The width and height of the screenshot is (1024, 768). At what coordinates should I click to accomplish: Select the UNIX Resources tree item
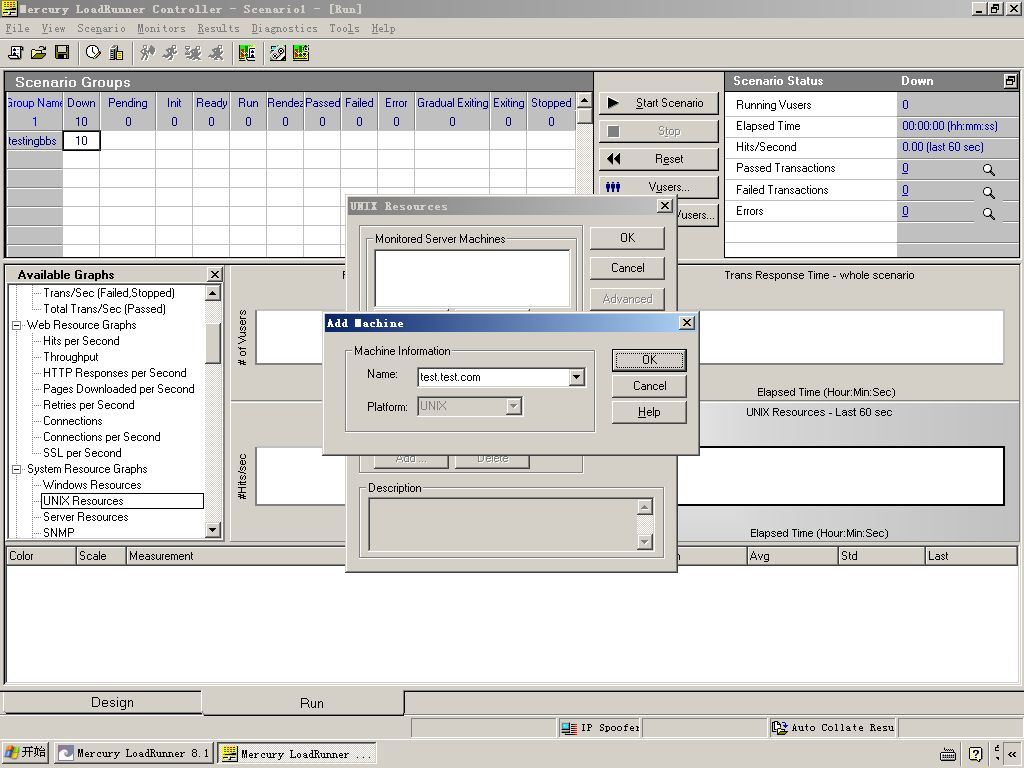point(122,501)
